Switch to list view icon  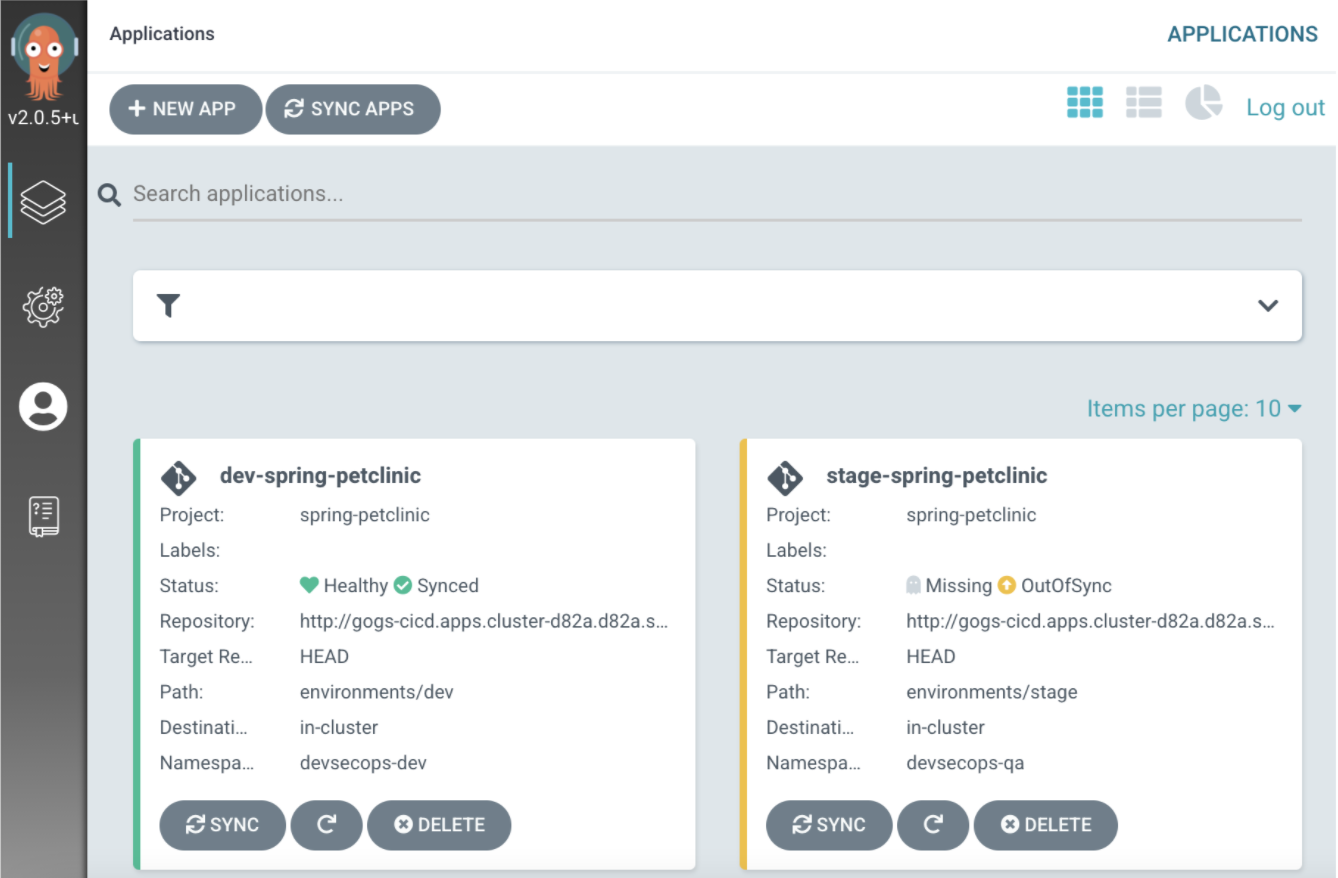1144,102
